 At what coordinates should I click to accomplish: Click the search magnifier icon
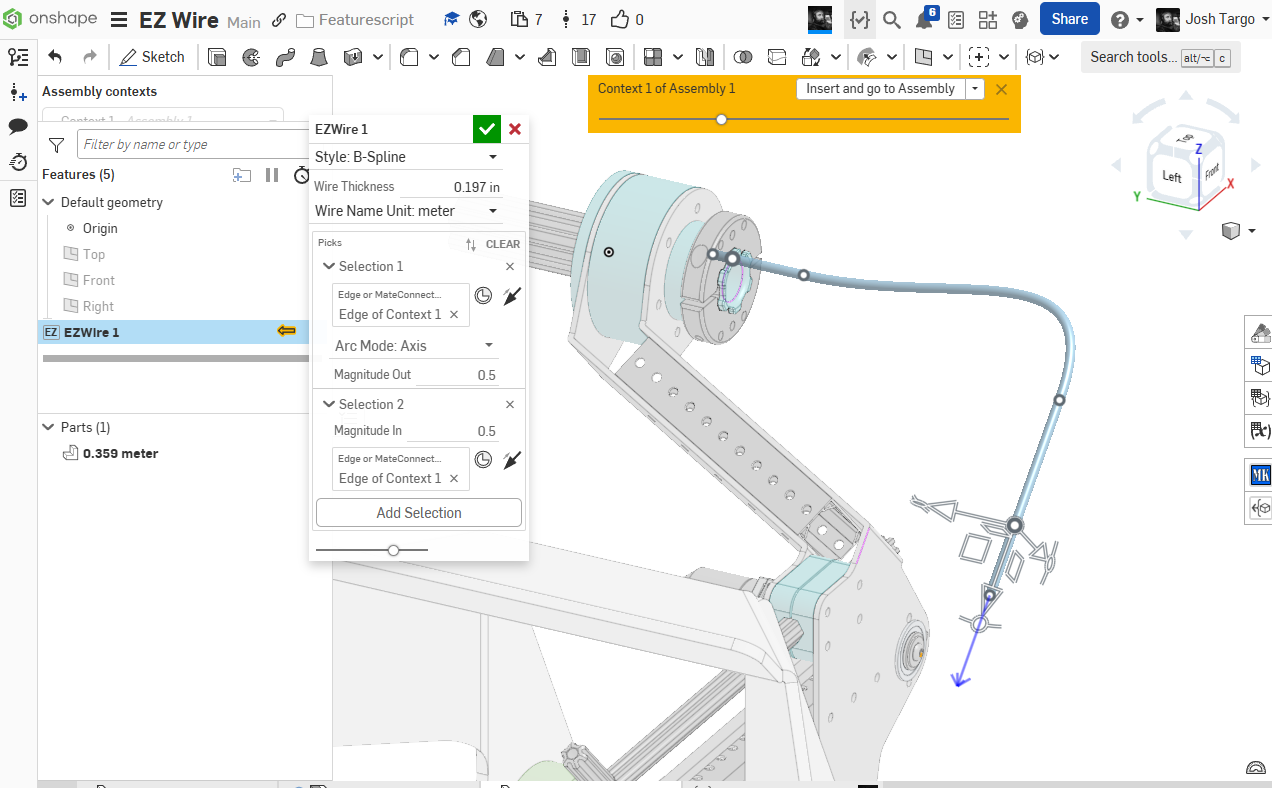[892, 19]
